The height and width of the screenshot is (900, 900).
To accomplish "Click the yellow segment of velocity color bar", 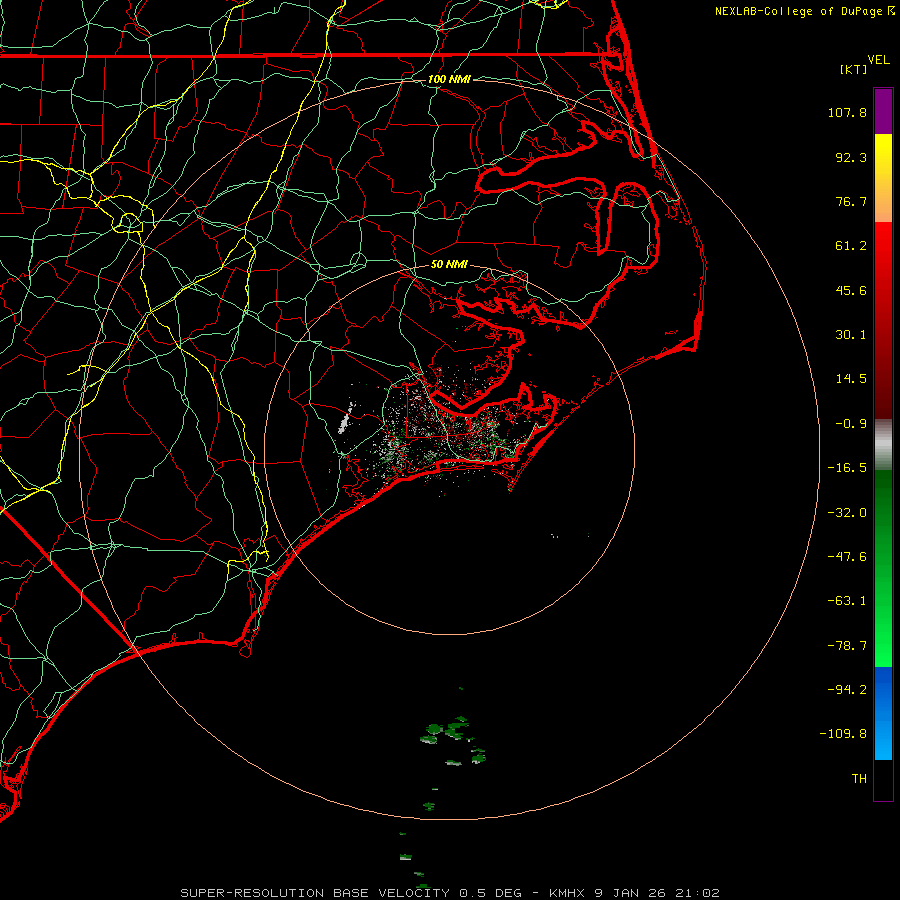I will (x=883, y=155).
